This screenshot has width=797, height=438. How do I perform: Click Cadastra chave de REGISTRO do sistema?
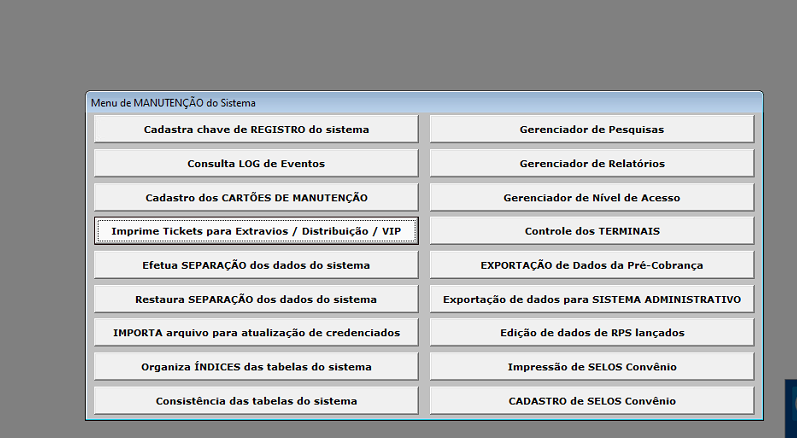pos(256,129)
